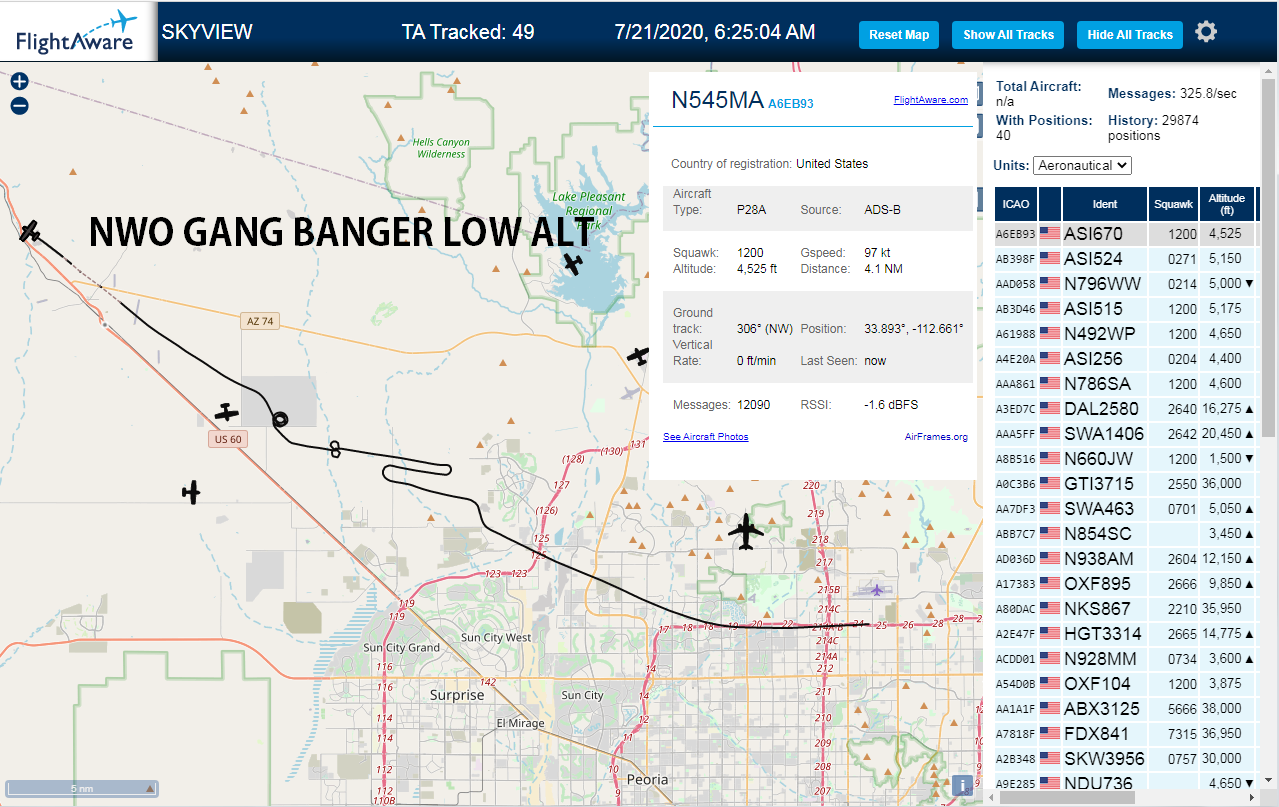Click the A6EB93 hex code beside N545MA

click(791, 103)
